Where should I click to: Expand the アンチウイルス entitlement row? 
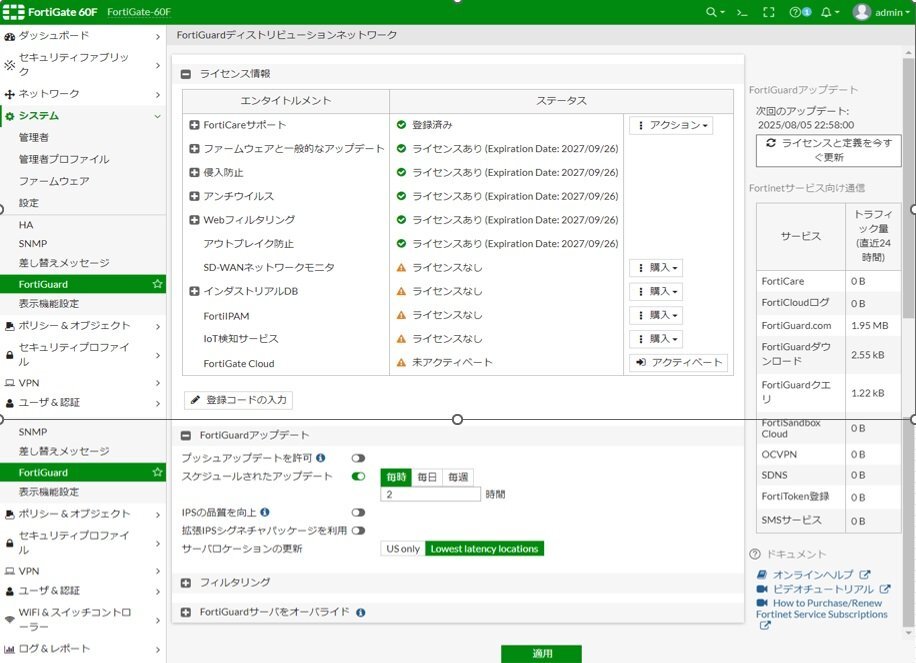tap(195, 196)
